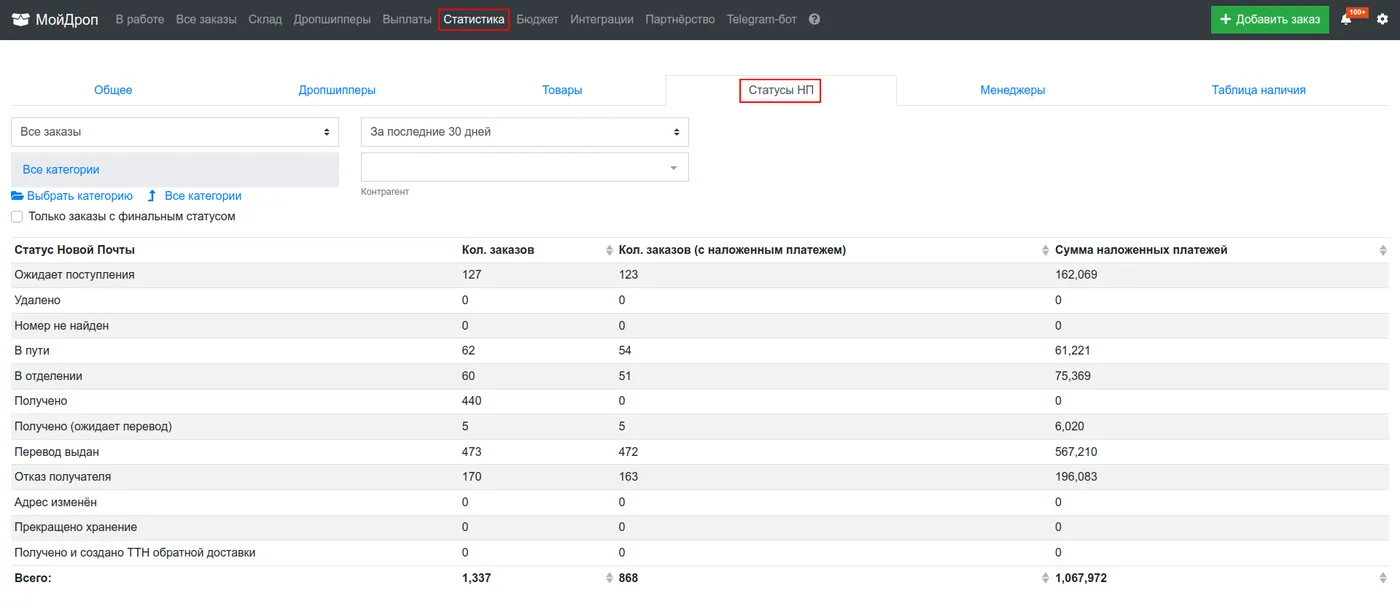Image resolution: width=1400 pixels, height=612 pixels.
Task: Click the МойДроп logo icon
Action: point(20,20)
